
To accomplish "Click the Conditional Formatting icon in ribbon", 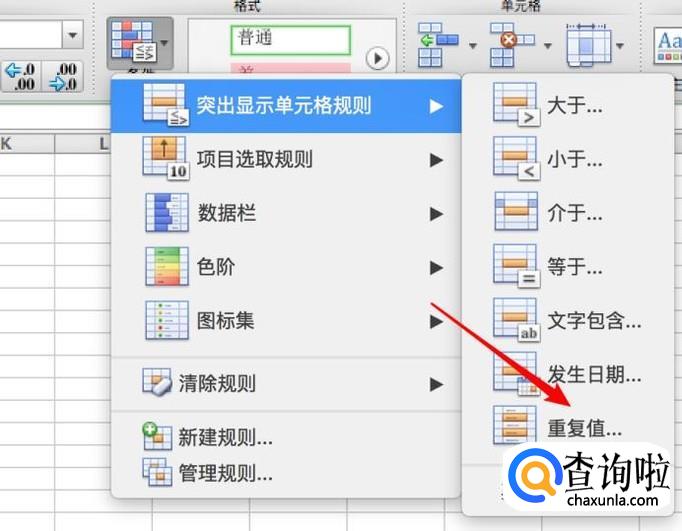I will click(134, 41).
